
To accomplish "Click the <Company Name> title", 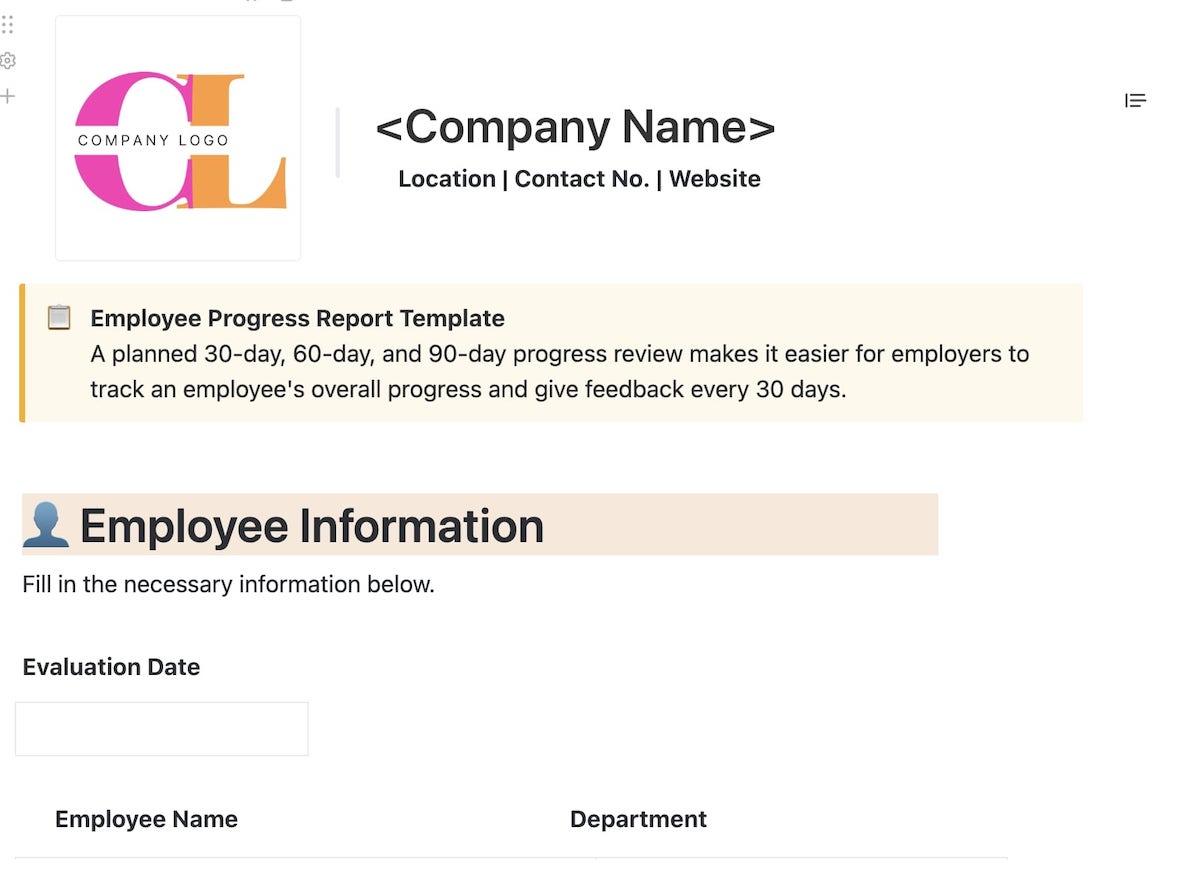I will [575, 127].
